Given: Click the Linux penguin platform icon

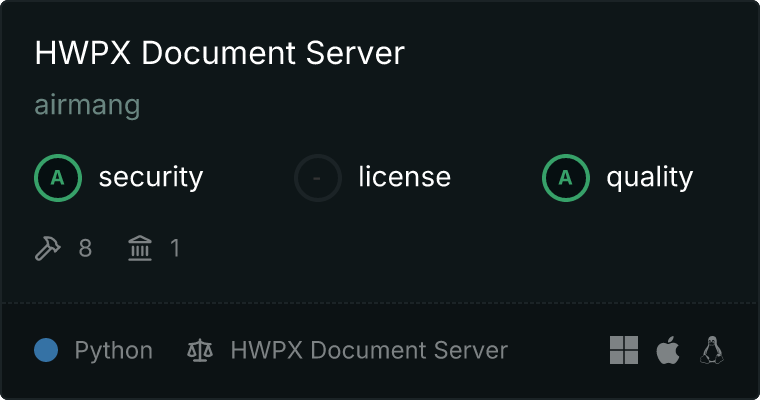Looking at the screenshot, I should (x=712, y=350).
